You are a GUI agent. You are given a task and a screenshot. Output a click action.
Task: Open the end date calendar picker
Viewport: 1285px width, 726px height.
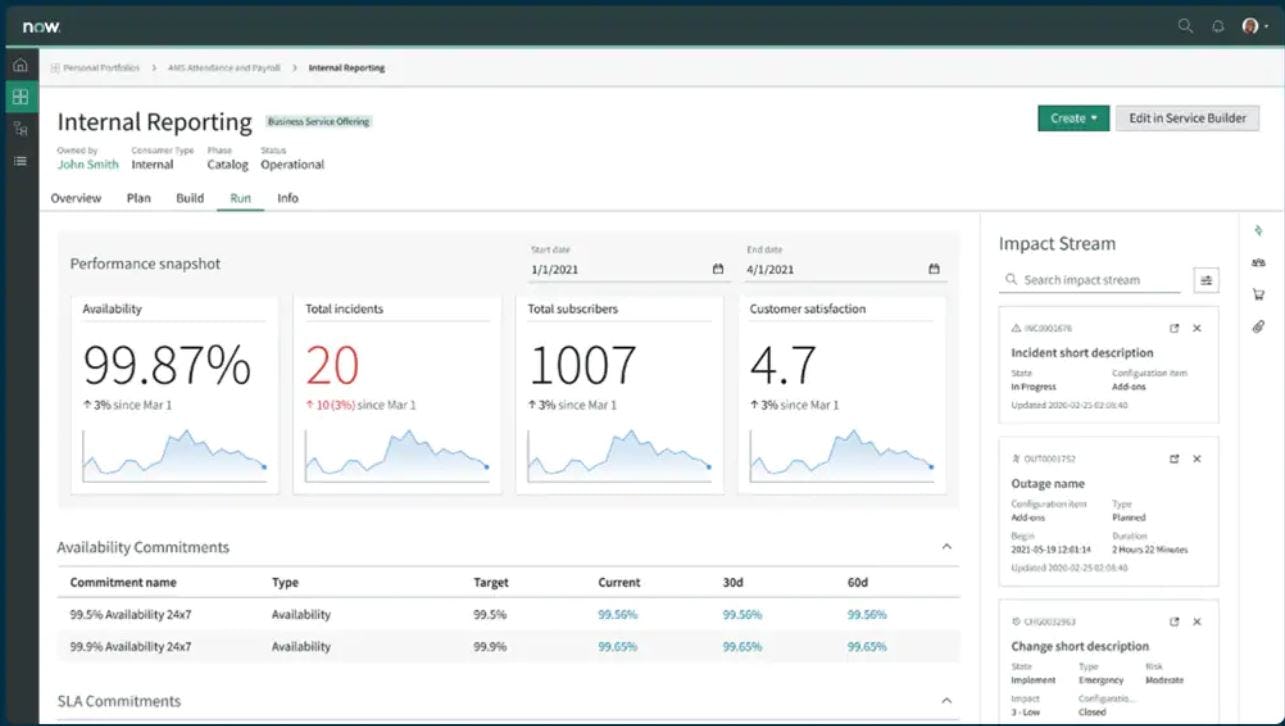coord(933,268)
